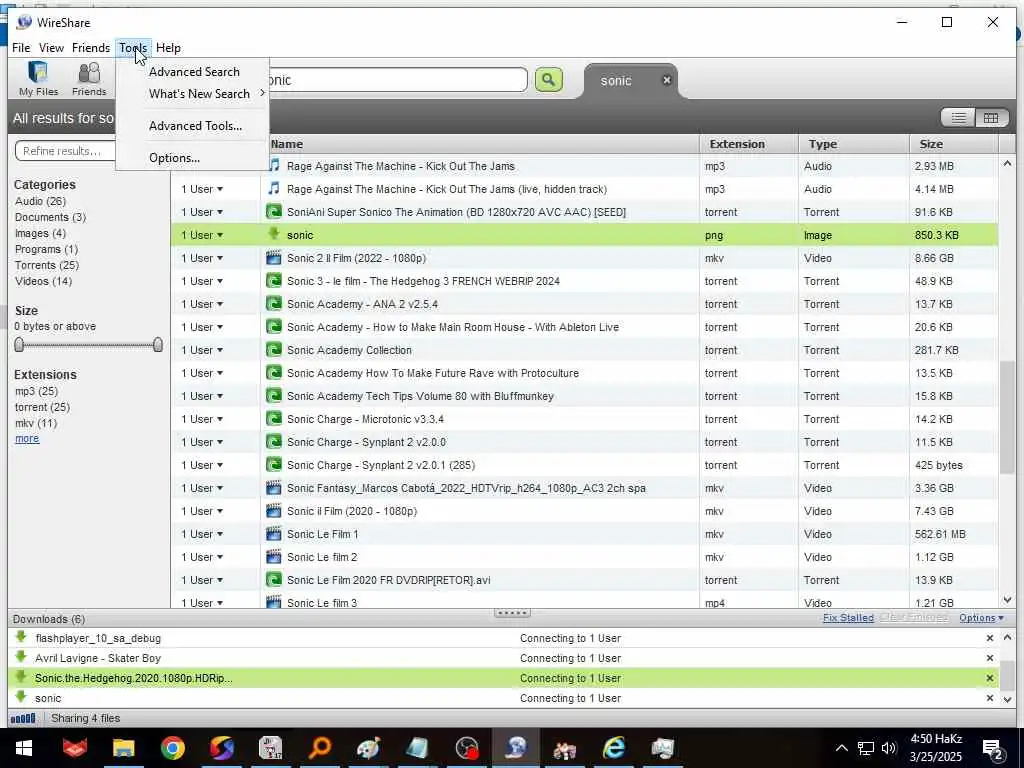Open the File menu
The width and height of the screenshot is (1024, 768).
21,48
